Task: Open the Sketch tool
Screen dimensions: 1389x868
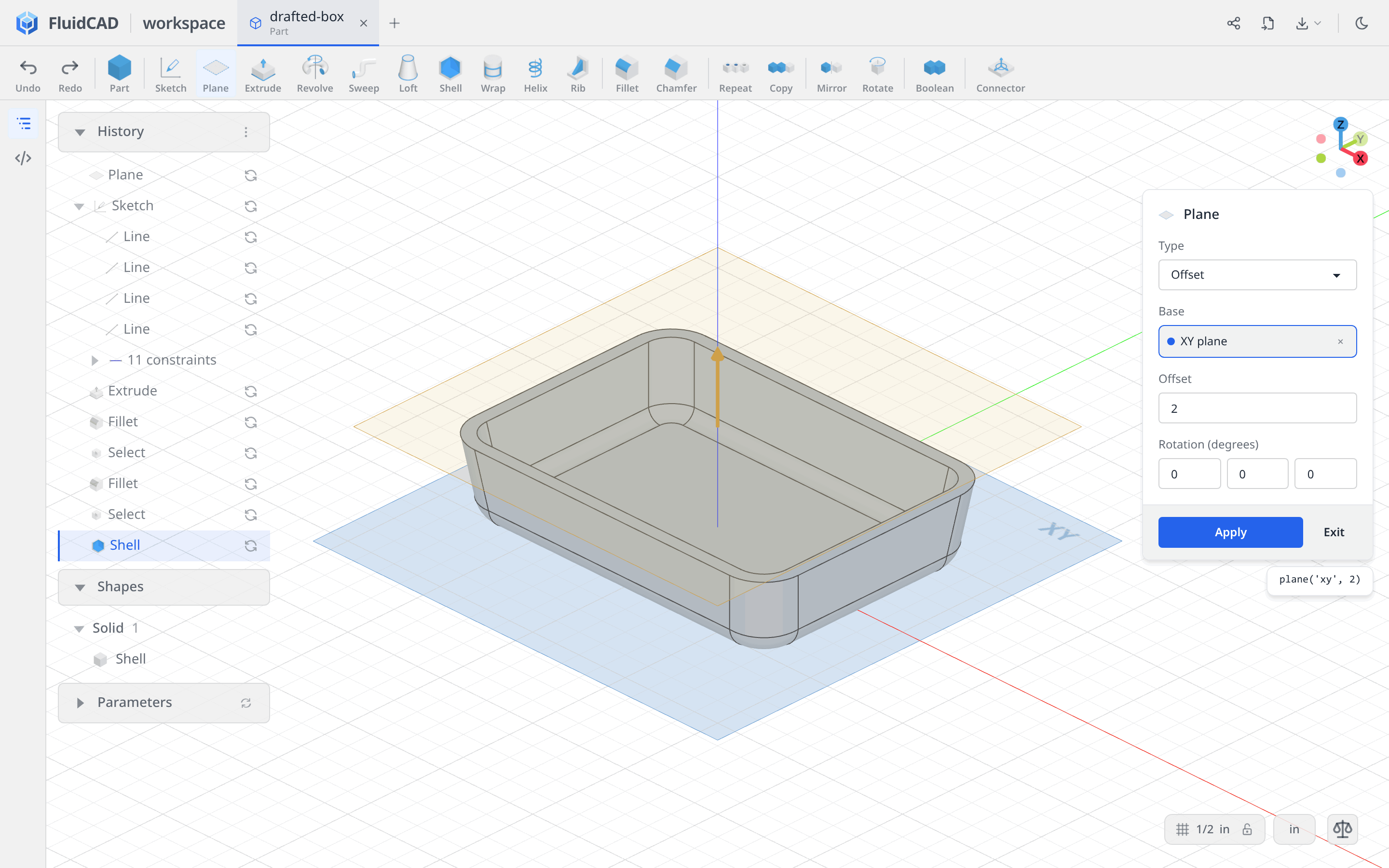Action: (x=170, y=74)
